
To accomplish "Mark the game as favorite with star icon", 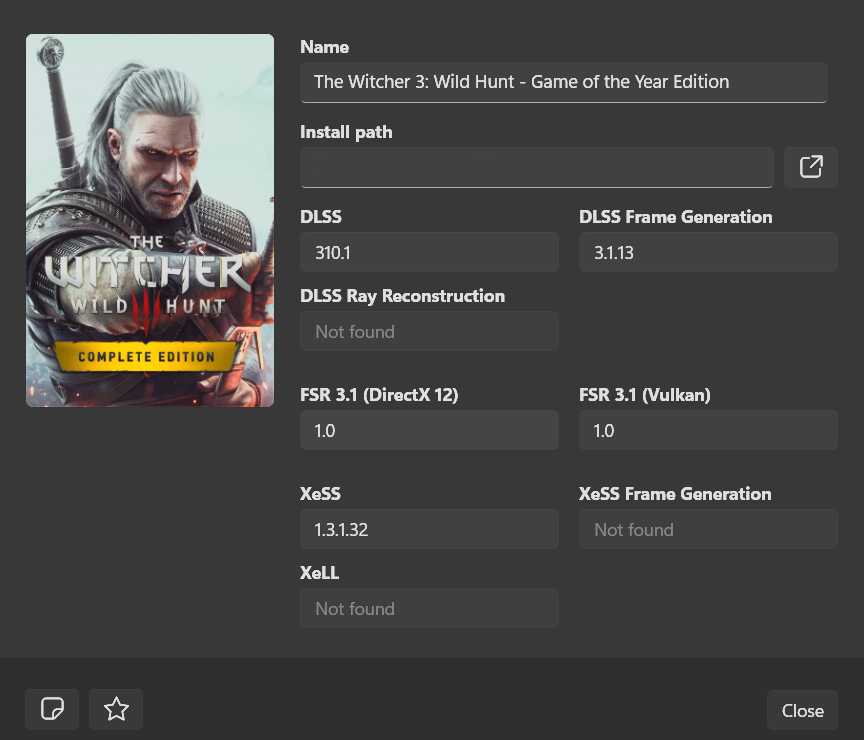I will (x=115, y=709).
